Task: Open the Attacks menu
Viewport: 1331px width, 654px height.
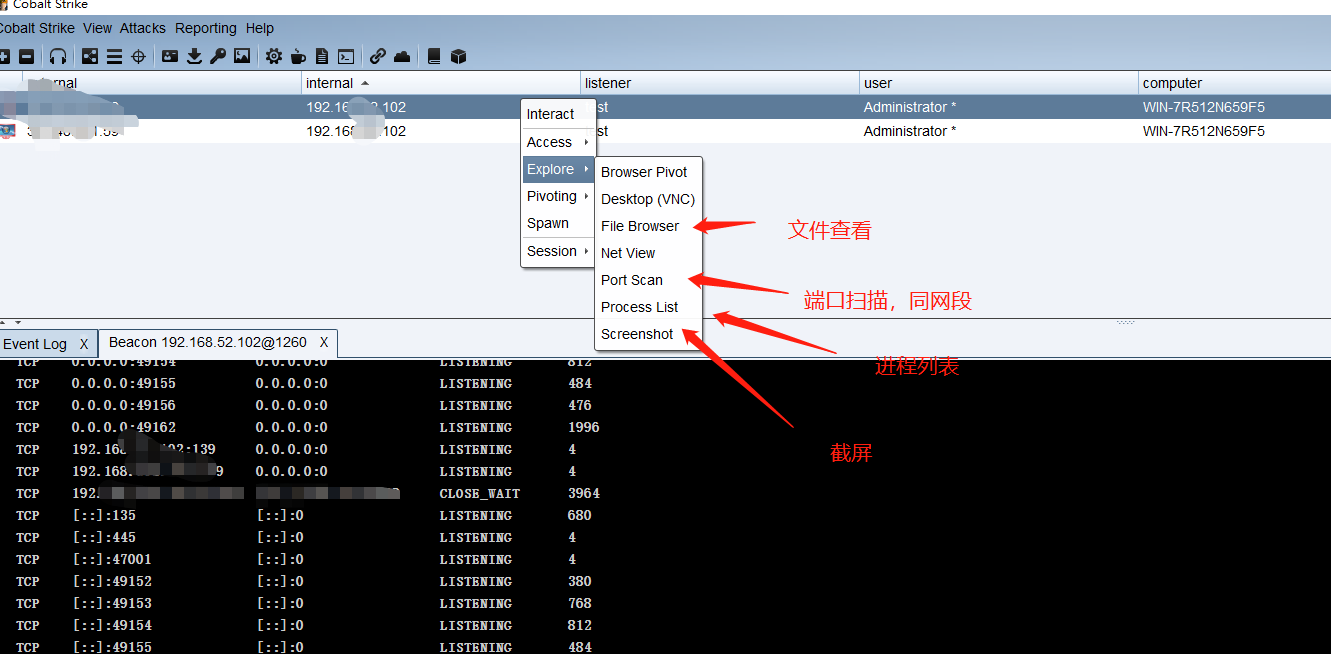Action: tap(143, 28)
